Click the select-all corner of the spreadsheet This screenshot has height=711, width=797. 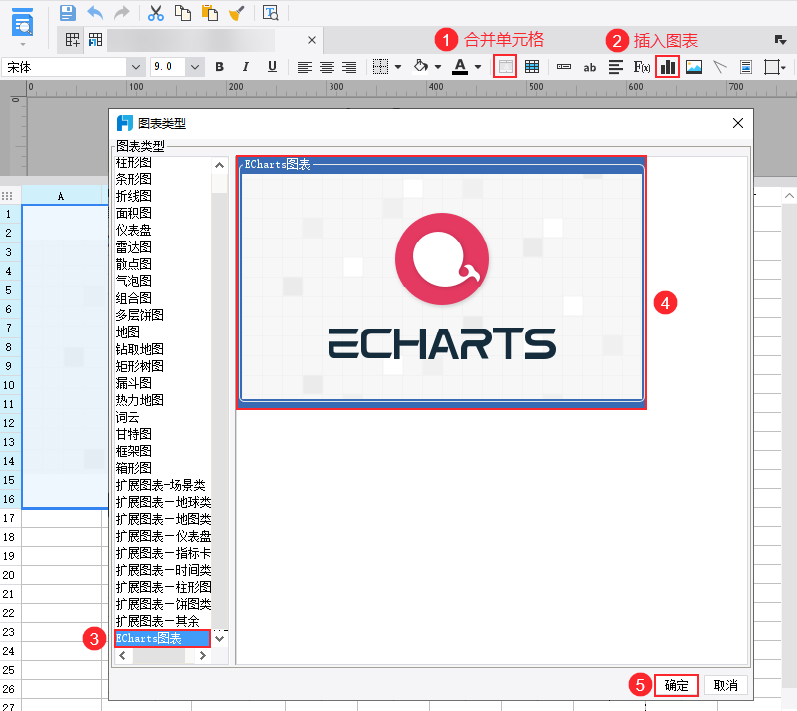pos(7,196)
